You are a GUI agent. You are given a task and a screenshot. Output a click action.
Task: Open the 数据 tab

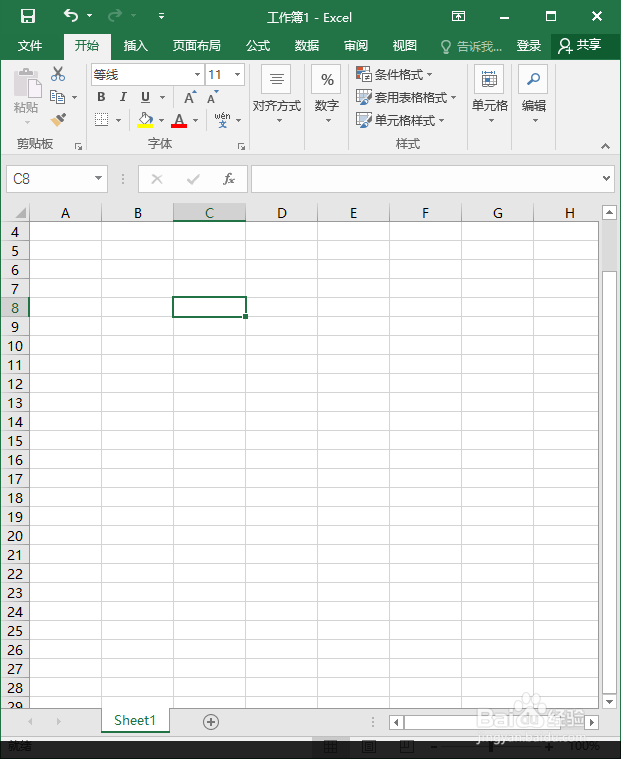(x=306, y=46)
